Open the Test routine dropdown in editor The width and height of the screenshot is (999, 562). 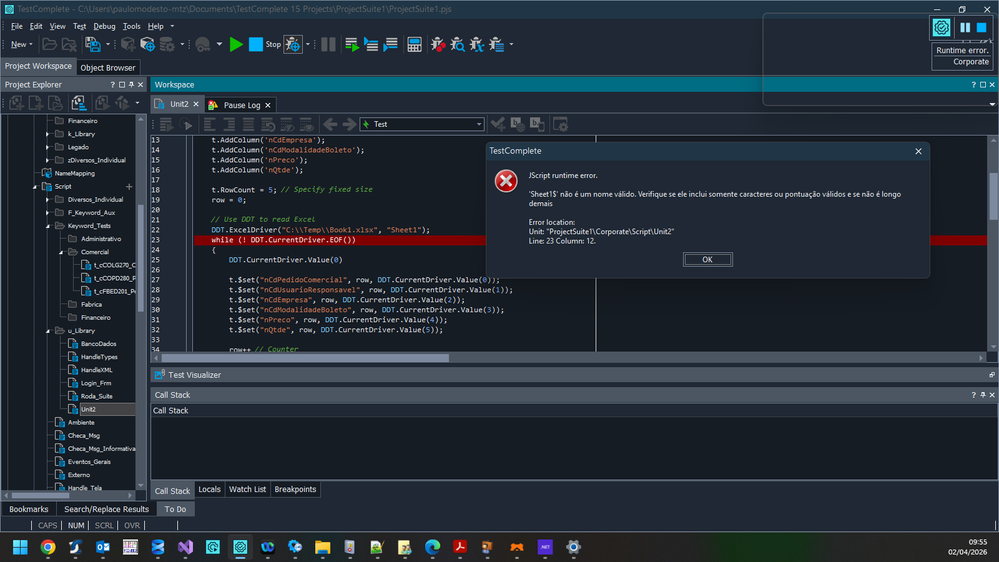[x=479, y=124]
